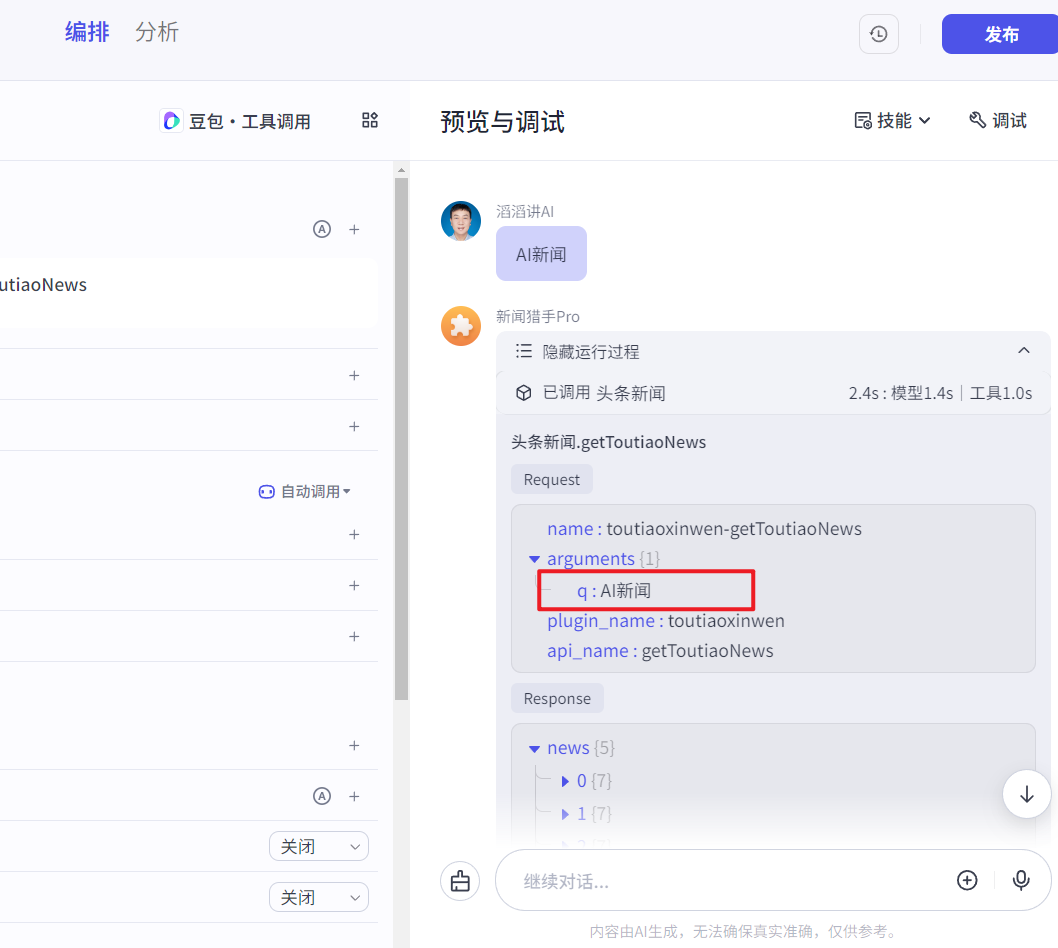
Task: Click the plugin_name : toutiaoxinwen row
Action: pyautogui.click(x=666, y=621)
